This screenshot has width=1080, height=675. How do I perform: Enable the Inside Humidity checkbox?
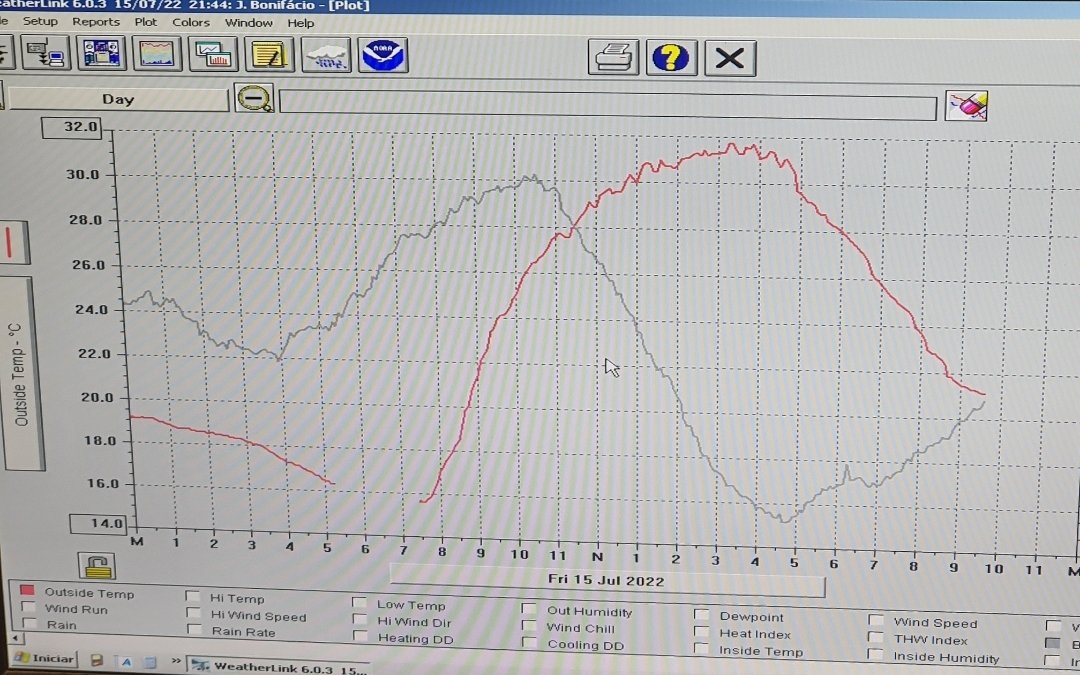click(875, 655)
